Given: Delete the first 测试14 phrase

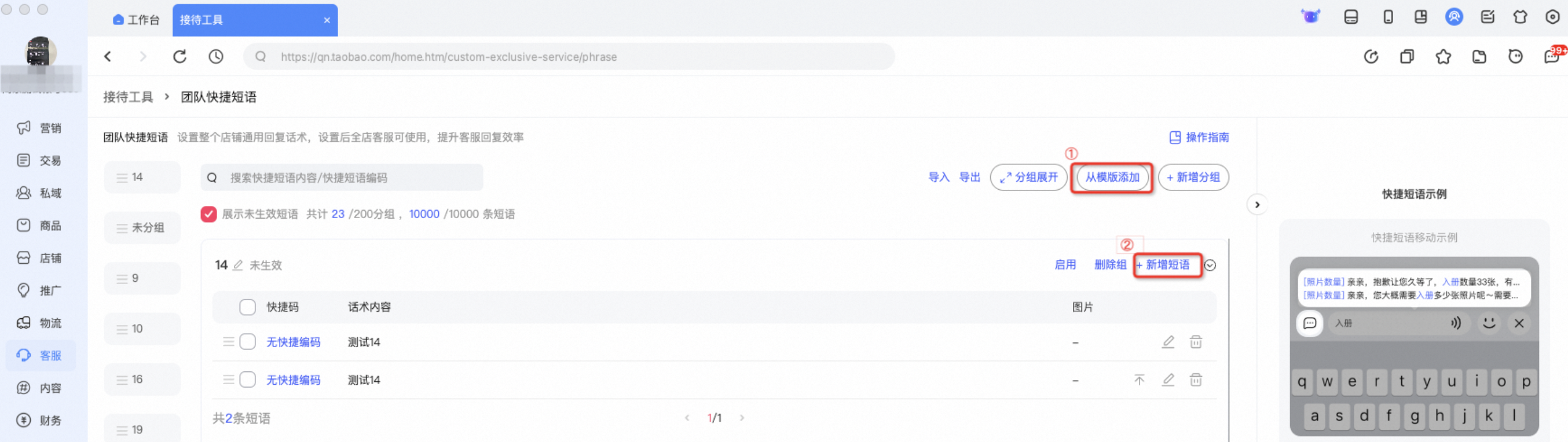Looking at the screenshot, I should [1196, 342].
